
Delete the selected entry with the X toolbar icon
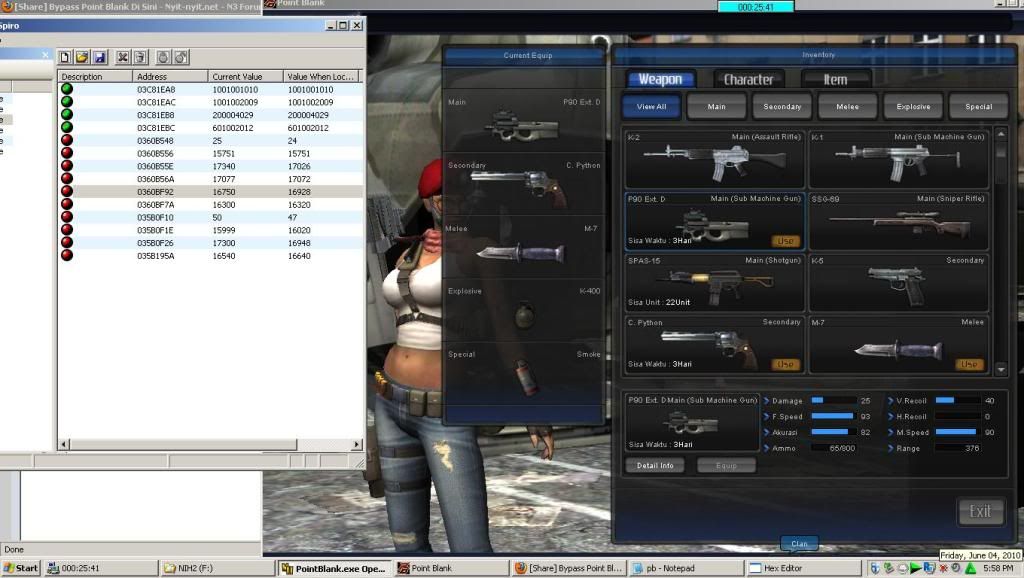pos(122,57)
